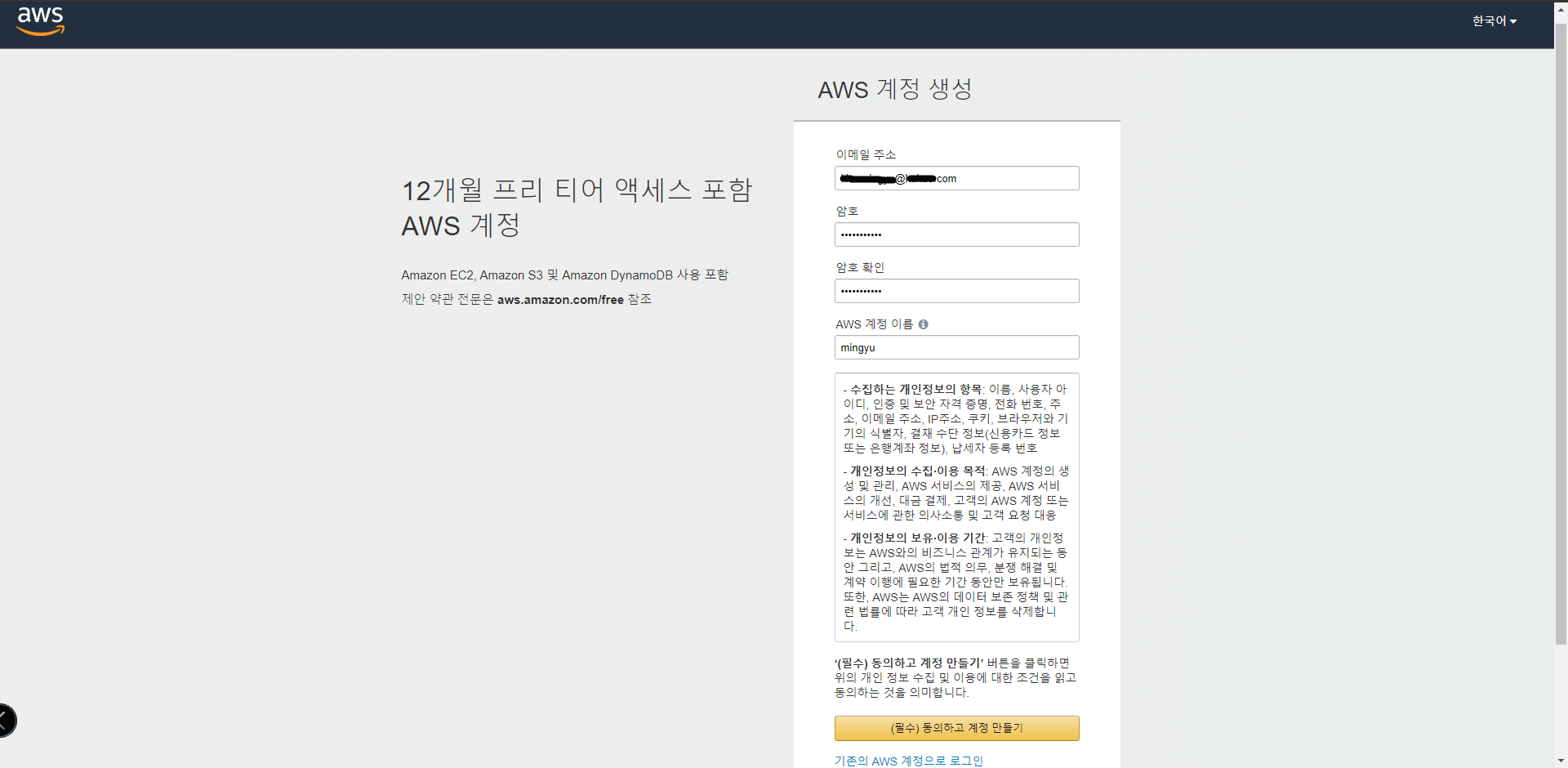The height and width of the screenshot is (768, 1568).
Task: Click the AWS logo in header
Action: [41, 21]
